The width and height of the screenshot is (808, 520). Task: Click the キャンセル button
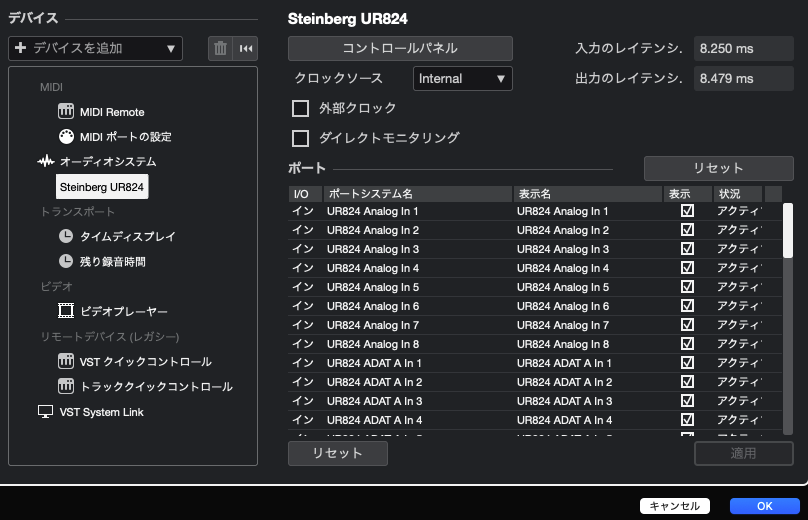pyautogui.click(x=675, y=506)
